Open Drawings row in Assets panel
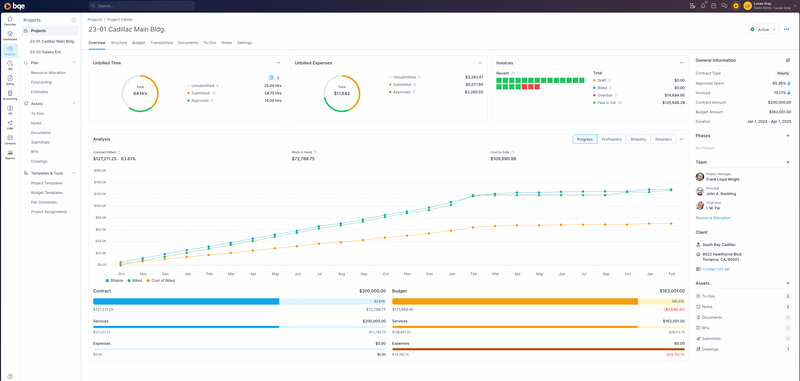 point(743,349)
